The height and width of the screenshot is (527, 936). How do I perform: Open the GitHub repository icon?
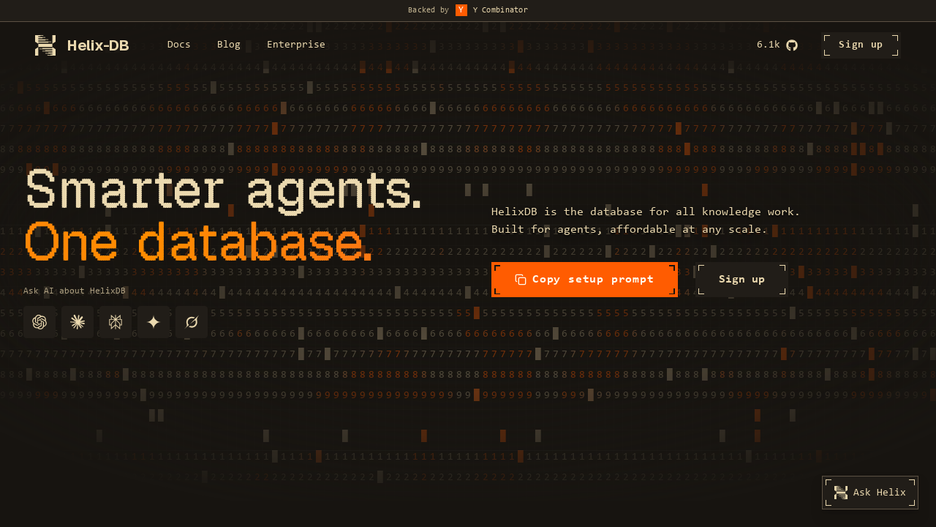(x=792, y=45)
